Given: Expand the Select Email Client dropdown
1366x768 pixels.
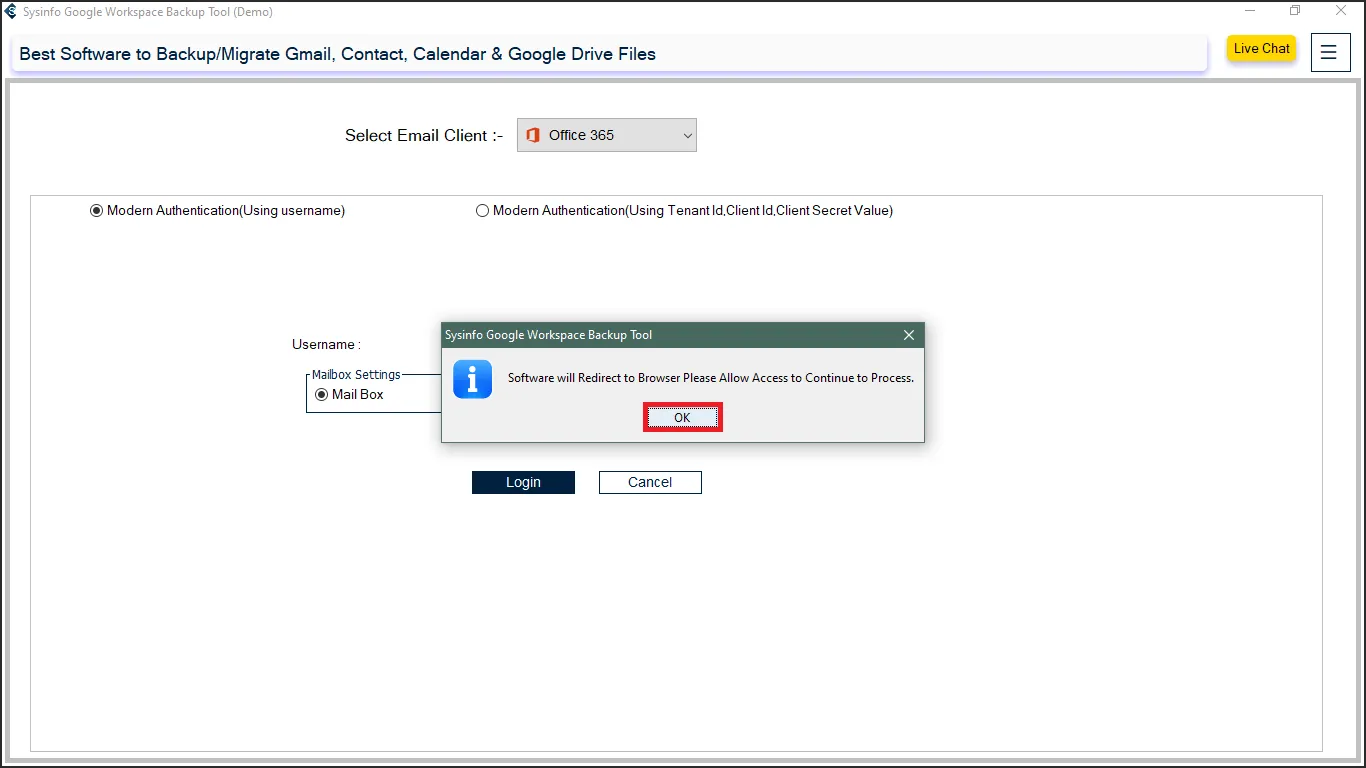Looking at the screenshot, I should click(607, 135).
